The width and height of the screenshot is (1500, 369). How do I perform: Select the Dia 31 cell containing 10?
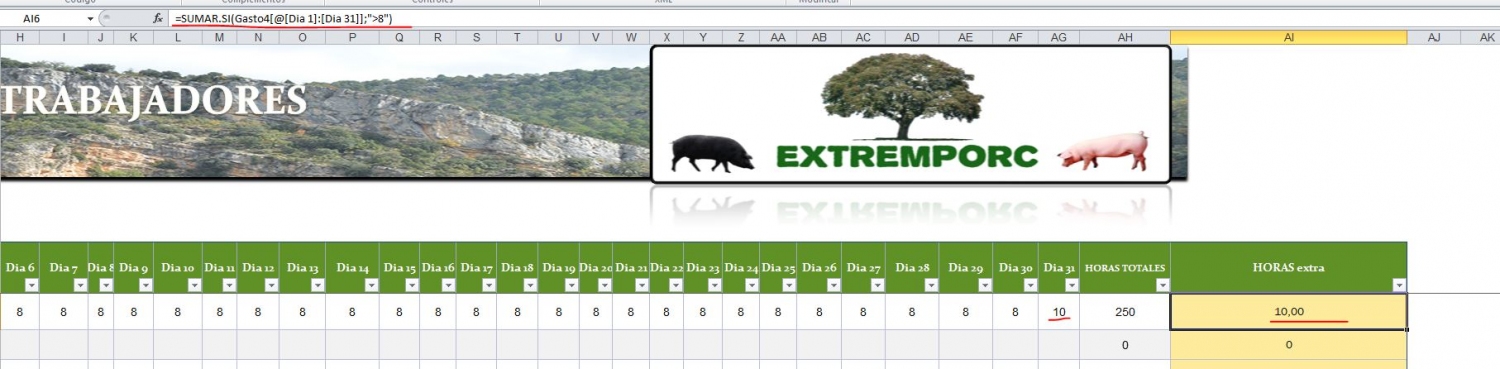tap(1059, 312)
